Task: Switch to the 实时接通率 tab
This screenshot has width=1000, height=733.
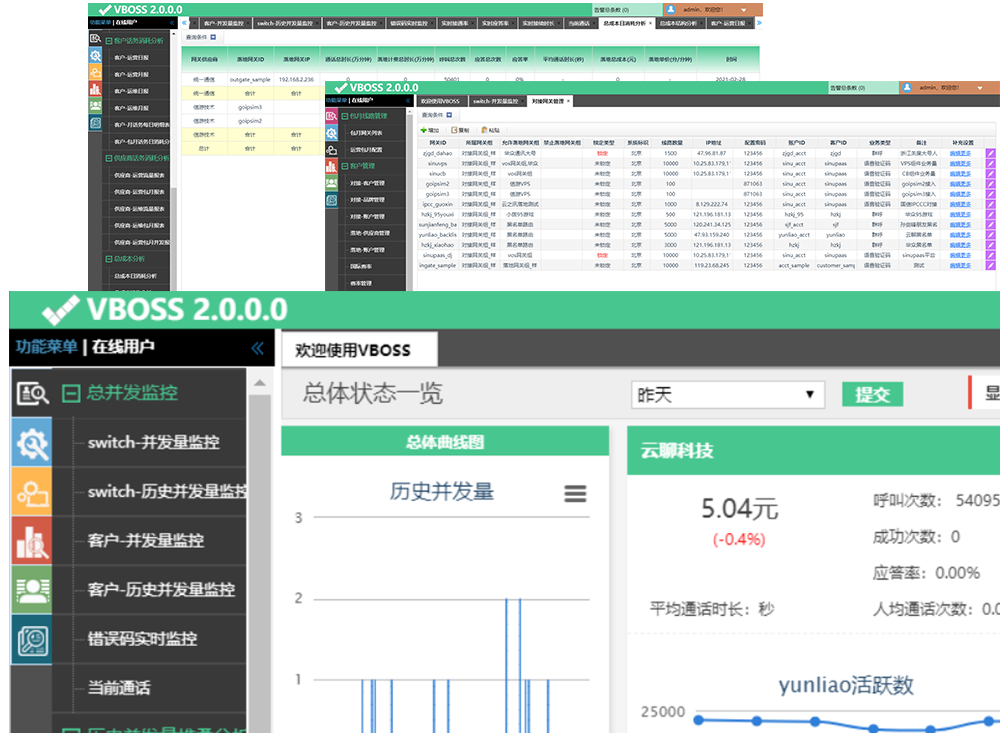Action: [455, 24]
